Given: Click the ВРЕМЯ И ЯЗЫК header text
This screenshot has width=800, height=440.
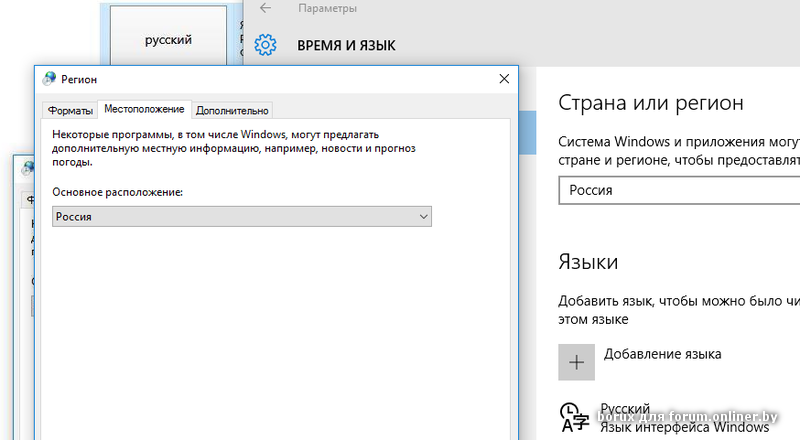Looking at the screenshot, I should coord(346,46).
